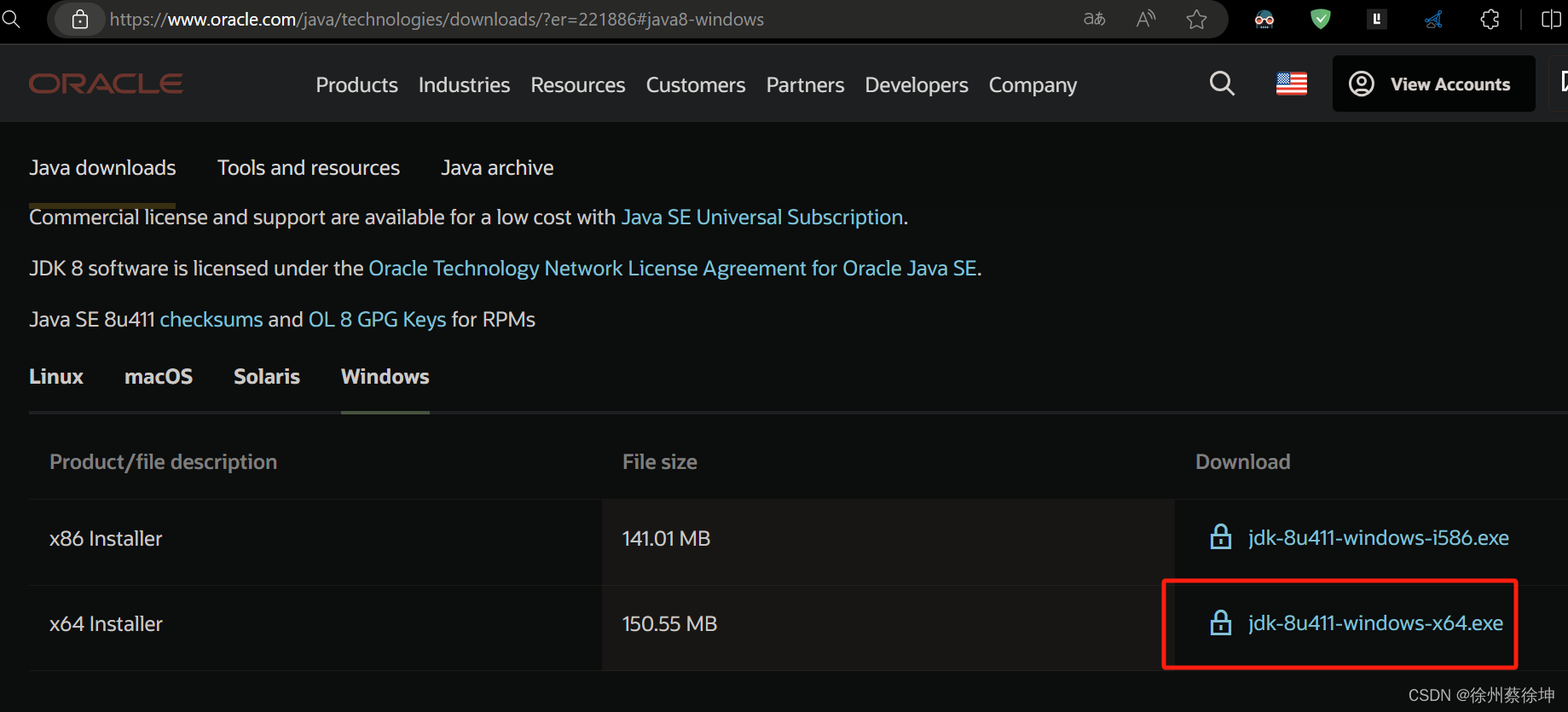Click the dark L extension icon
The width and height of the screenshot is (1568, 712).
point(1377,19)
